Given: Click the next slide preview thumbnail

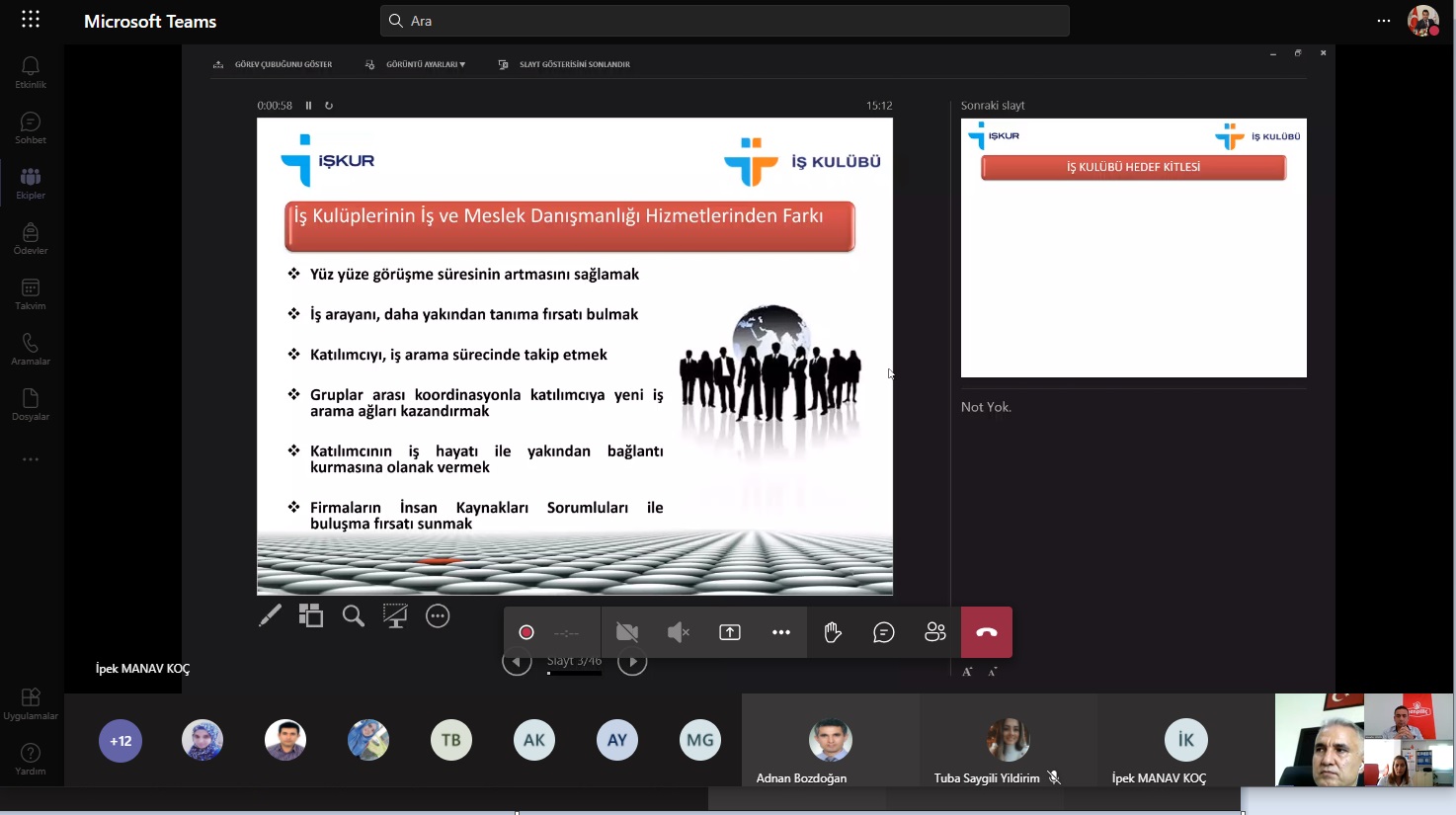Looking at the screenshot, I should tap(1134, 248).
